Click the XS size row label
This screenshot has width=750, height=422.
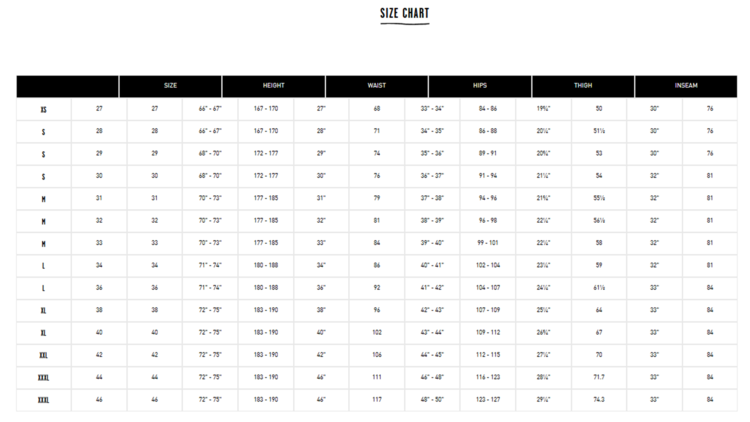coord(43,108)
